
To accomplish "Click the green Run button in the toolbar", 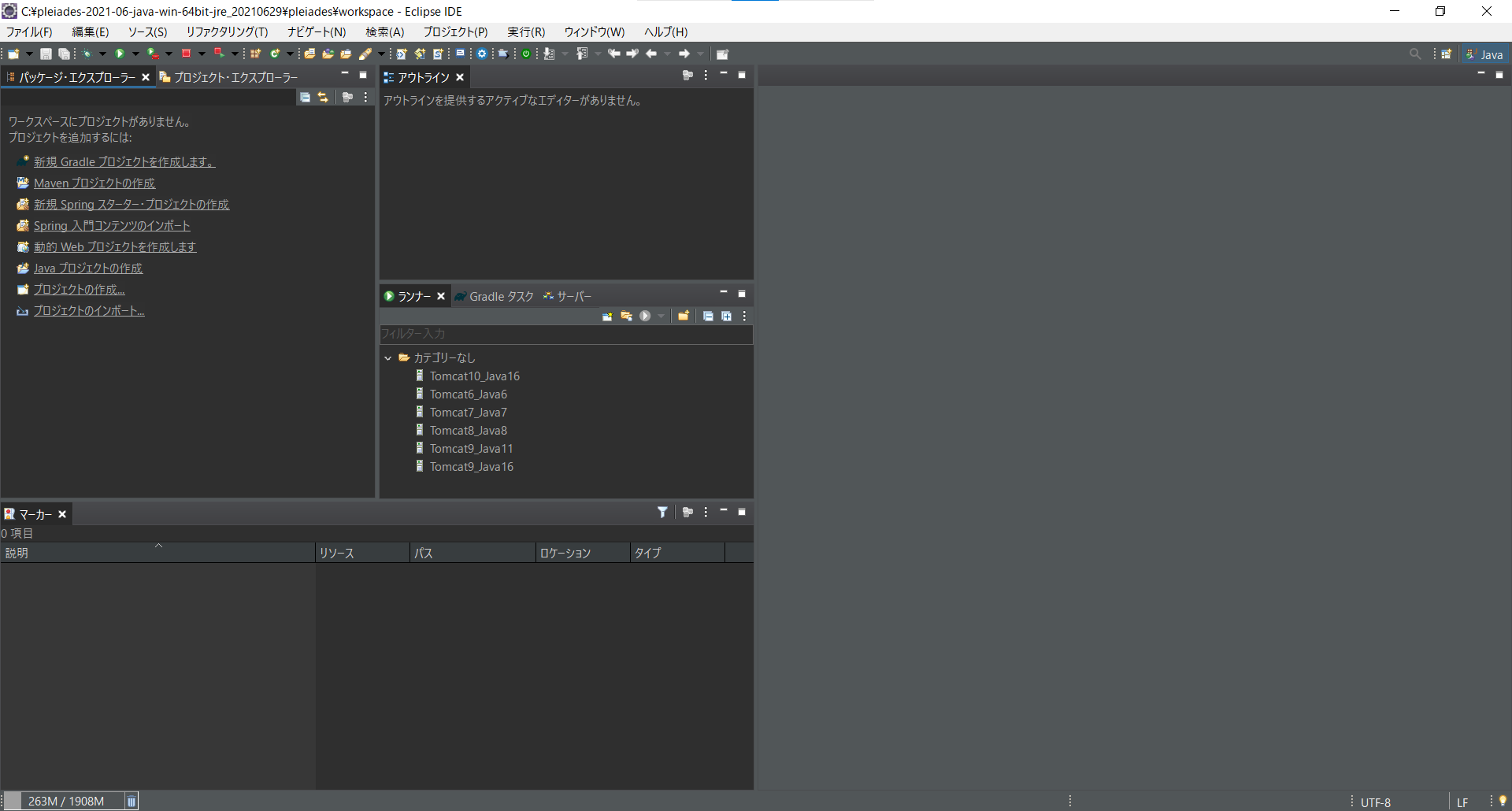I will tap(120, 54).
